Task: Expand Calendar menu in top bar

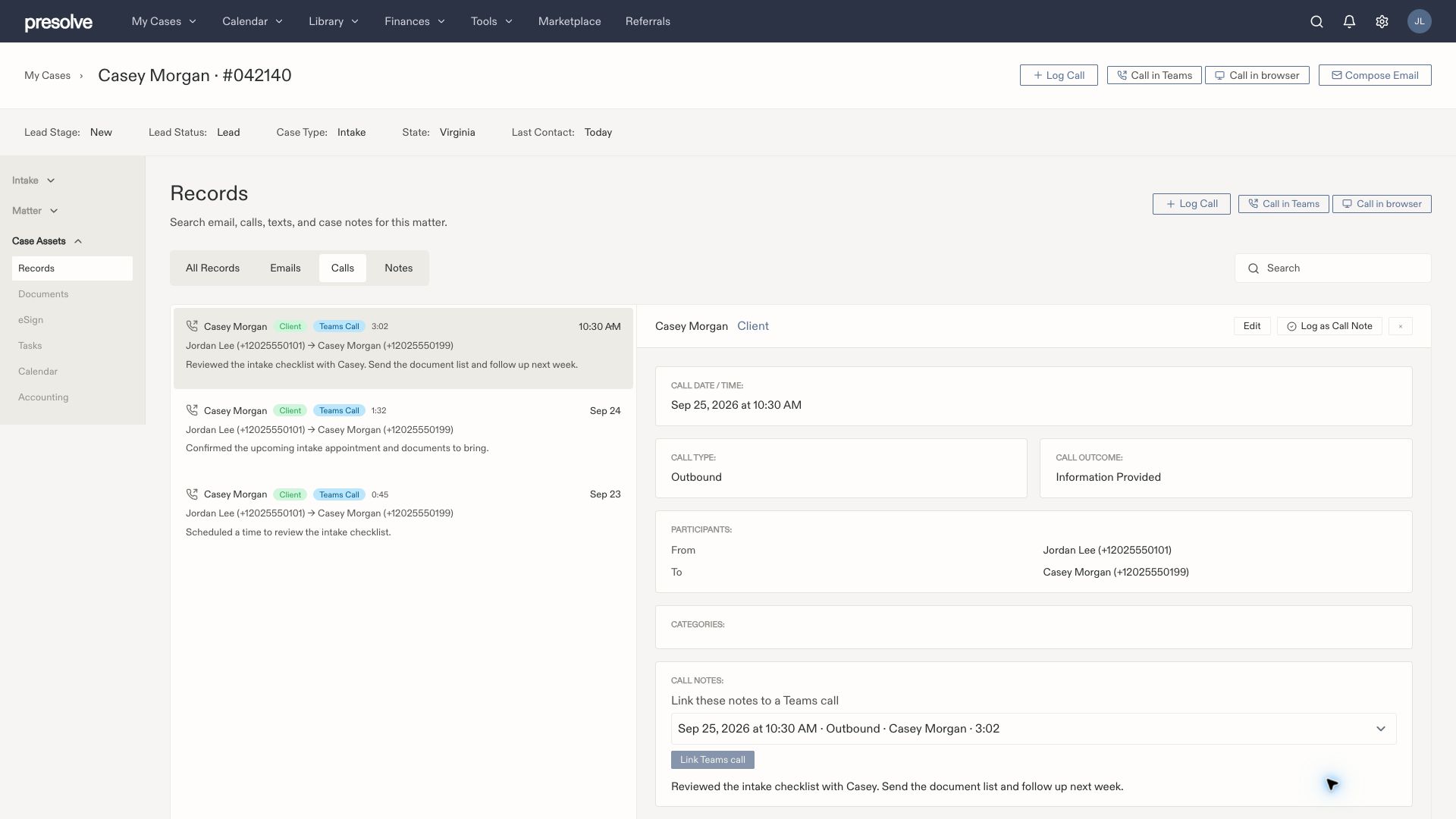Action: pyautogui.click(x=253, y=21)
